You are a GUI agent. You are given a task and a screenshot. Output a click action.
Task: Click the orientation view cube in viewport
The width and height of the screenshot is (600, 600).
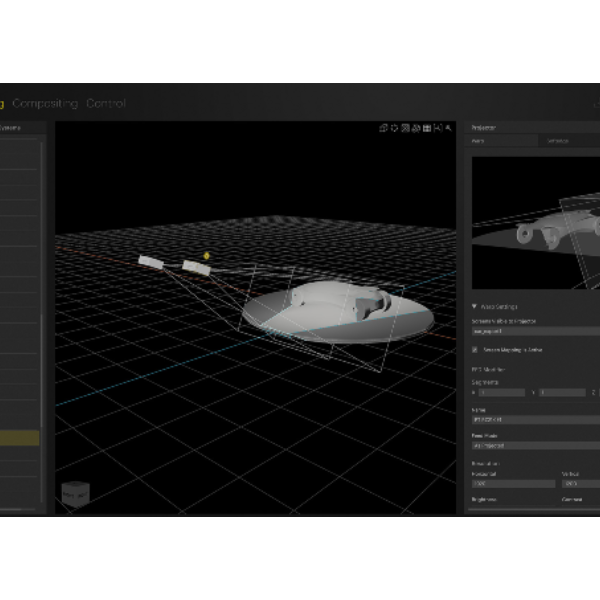click(x=75, y=494)
